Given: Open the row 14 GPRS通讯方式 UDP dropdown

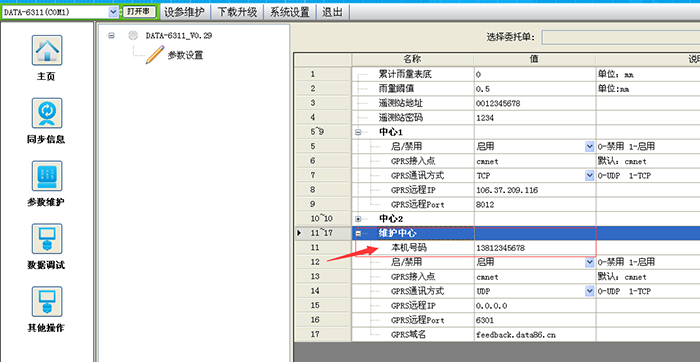Looking at the screenshot, I should tap(590, 291).
